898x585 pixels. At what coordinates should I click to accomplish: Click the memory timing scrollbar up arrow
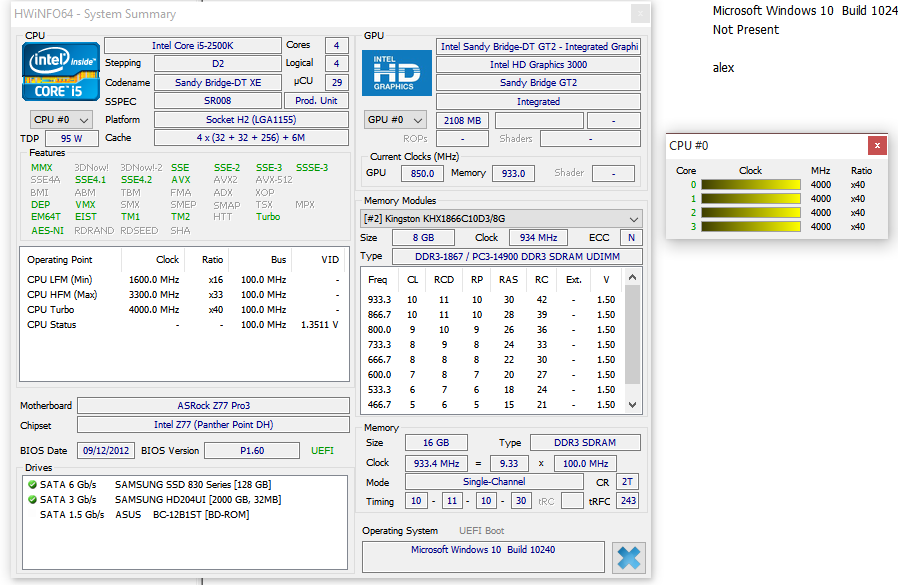(632, 277)
